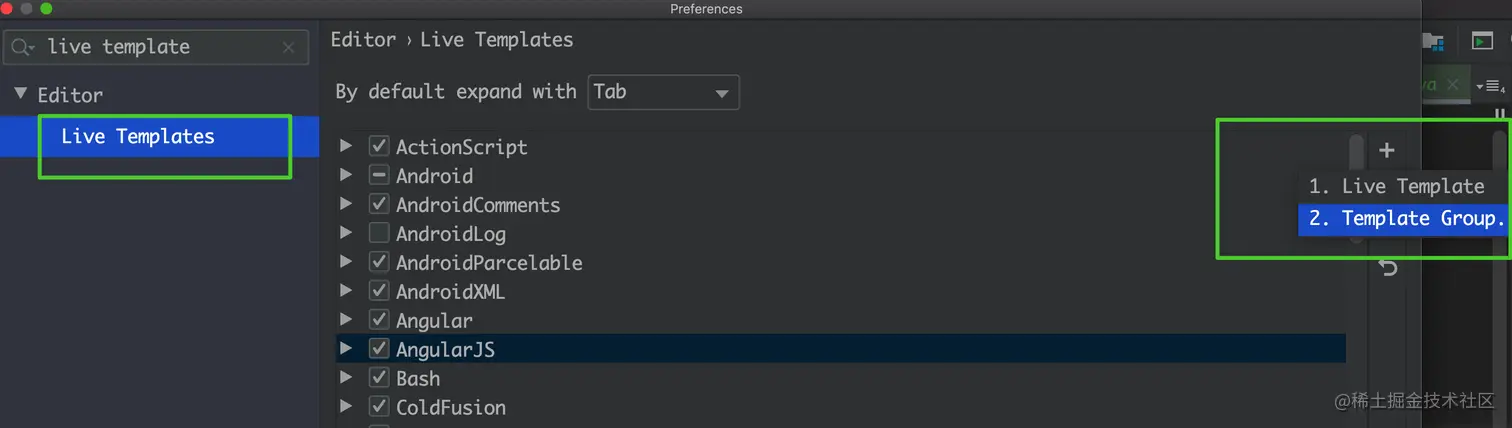Expand the AndroidParcelable group arrow
The image size is (1512, 428).
[346, 261]
